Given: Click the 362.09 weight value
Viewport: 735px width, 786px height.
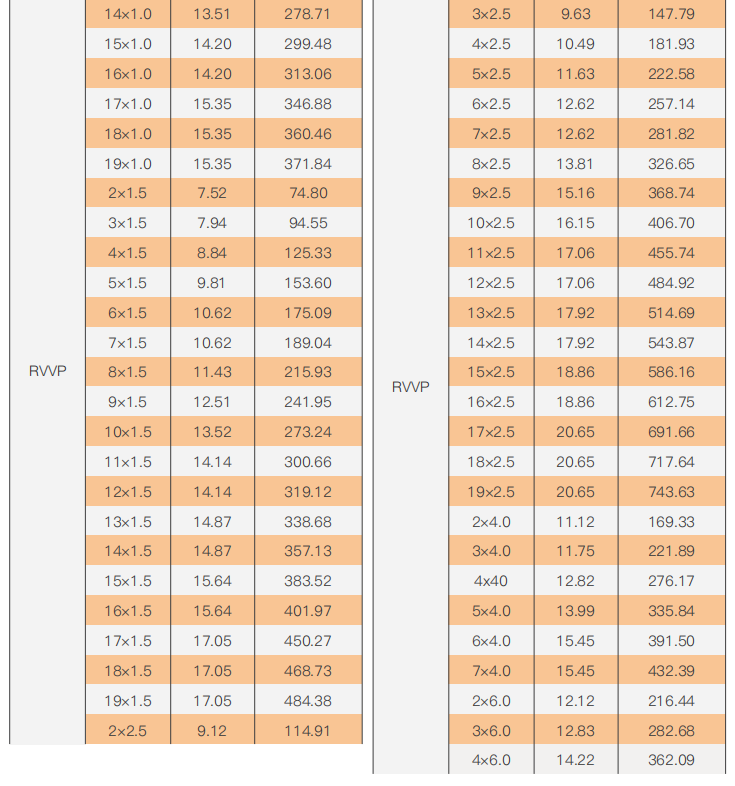Looking at the screenshot, I should coord(671,760).
